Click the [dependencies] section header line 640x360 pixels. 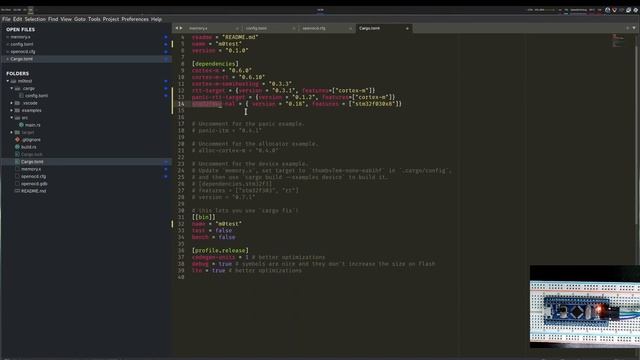215,64
